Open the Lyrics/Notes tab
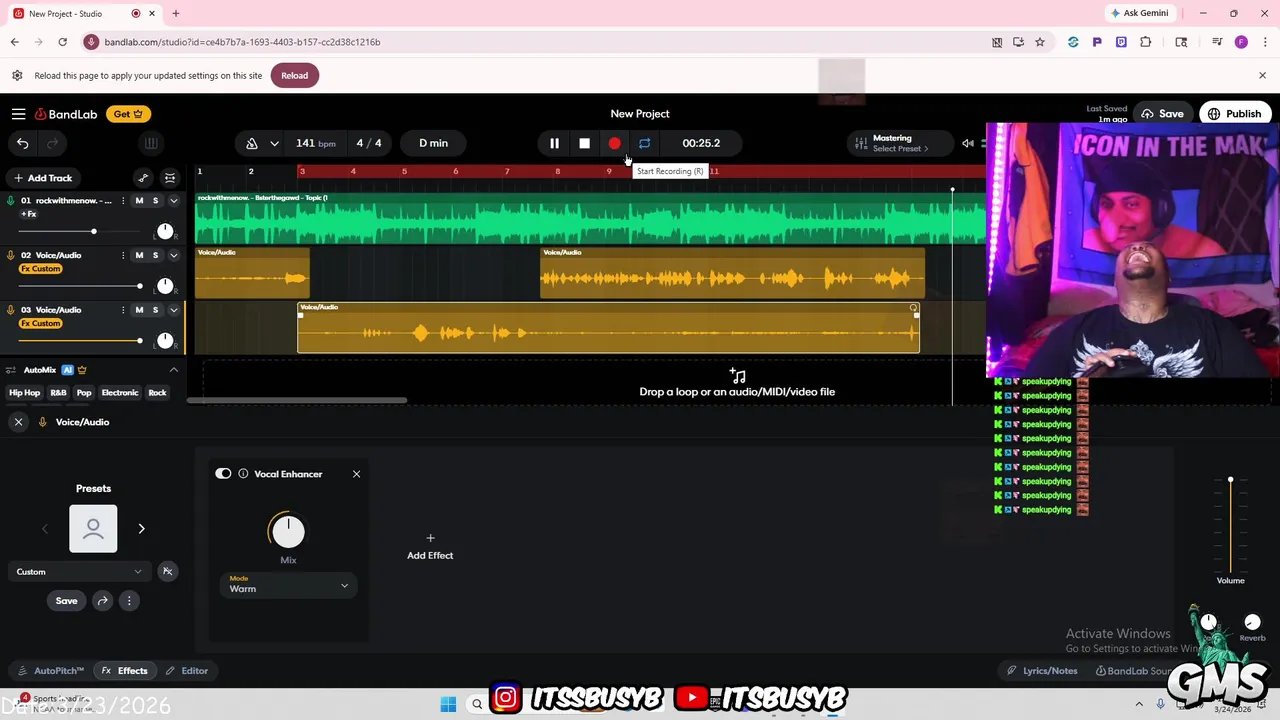 click(x=1042, y=671)
